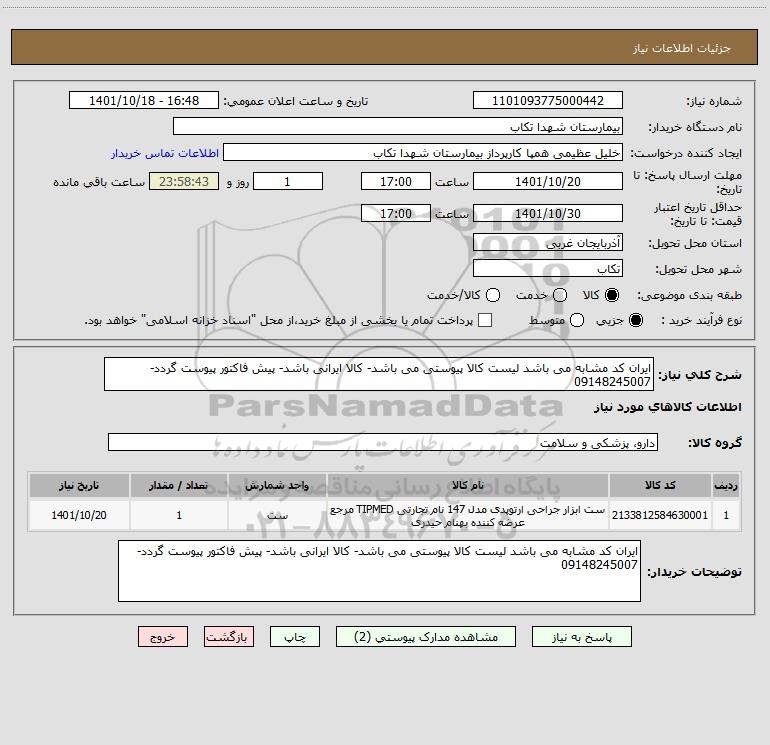The height and width of the screenshot is (745, 770).
Task: Click the خروج exit button
Action: 163,637
